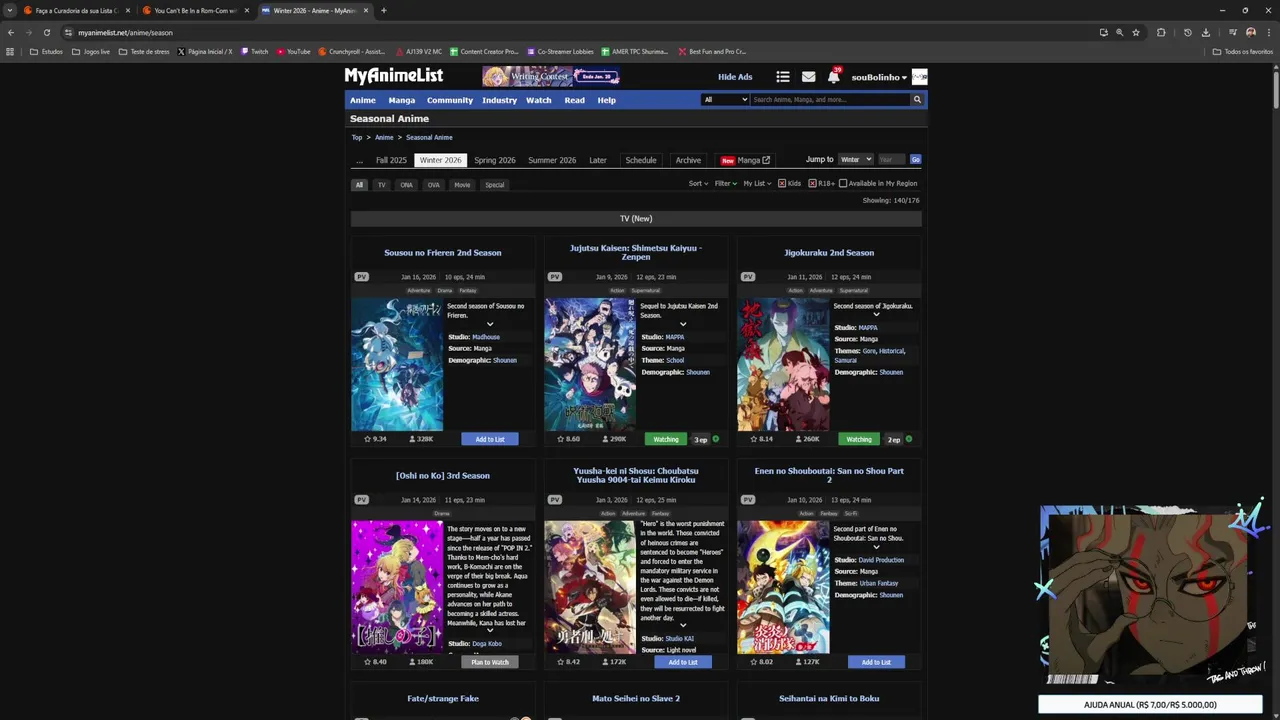Open the MyAnimeList list menu icon
1280x720 pixels.
tap(783, 77)
